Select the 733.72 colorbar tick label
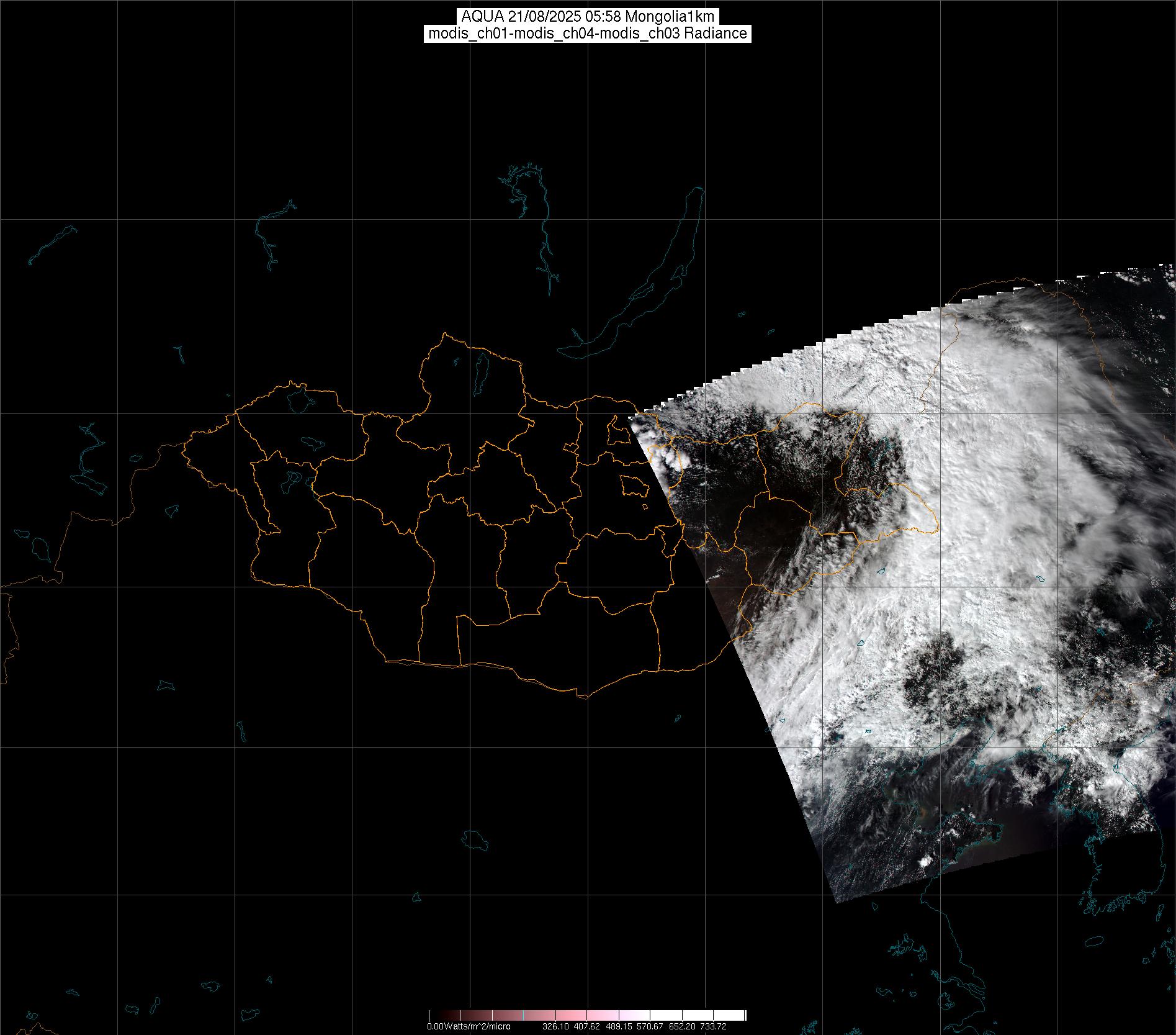The height and width of the screenshot is (1035, 1176). [714, 1026]
